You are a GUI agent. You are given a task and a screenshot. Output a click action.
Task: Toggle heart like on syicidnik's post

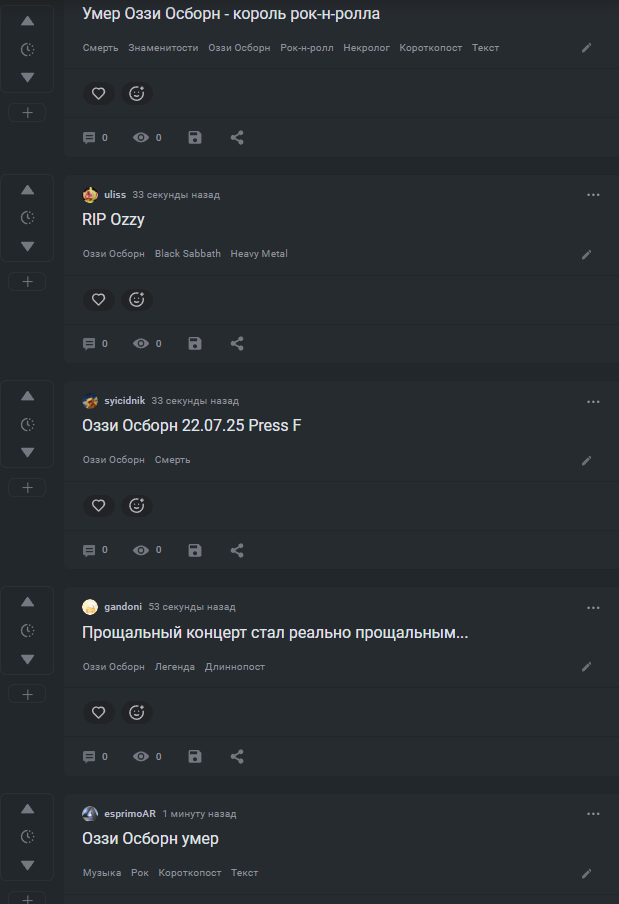pos(98,506)
